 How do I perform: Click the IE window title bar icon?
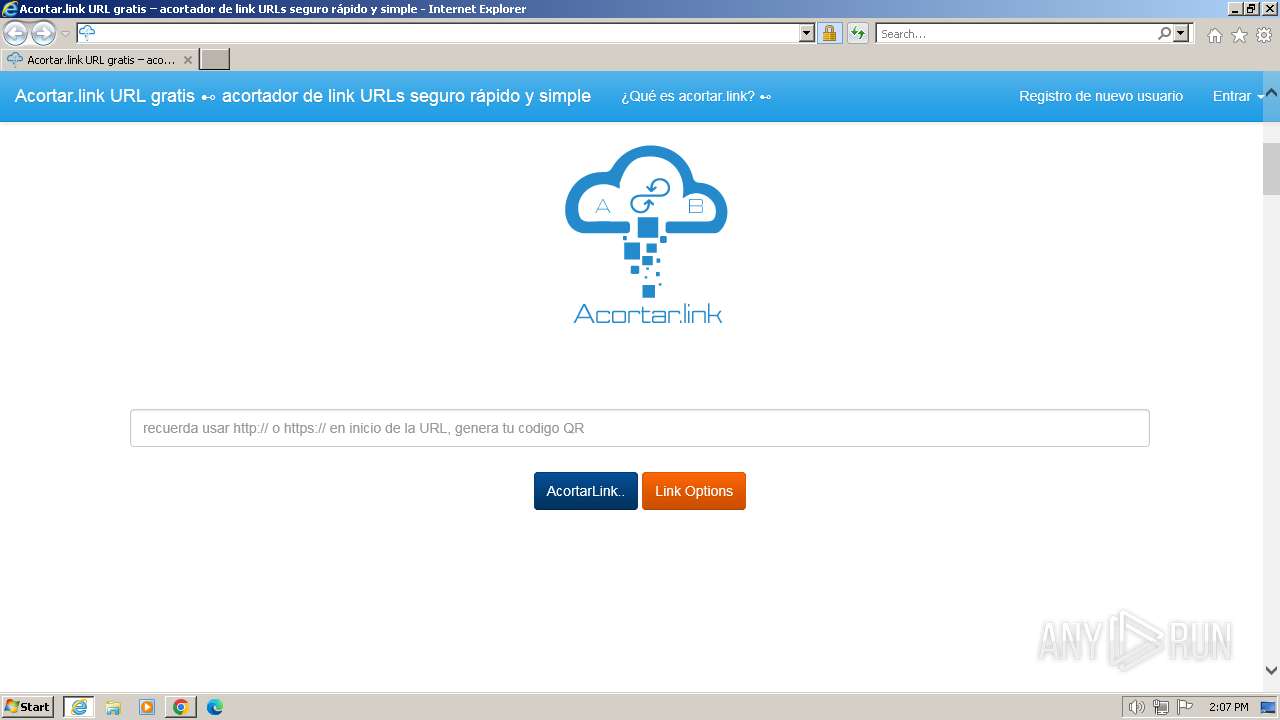coord(9,9)
